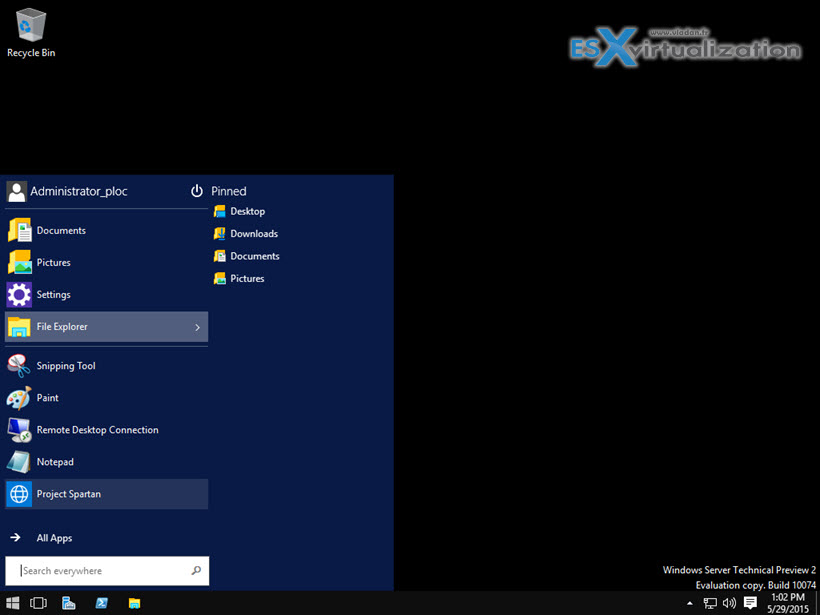Viewport: 820px width, 615px height.
Task: Click the Windows Start button on taskbar
Action: click(13, 603)
